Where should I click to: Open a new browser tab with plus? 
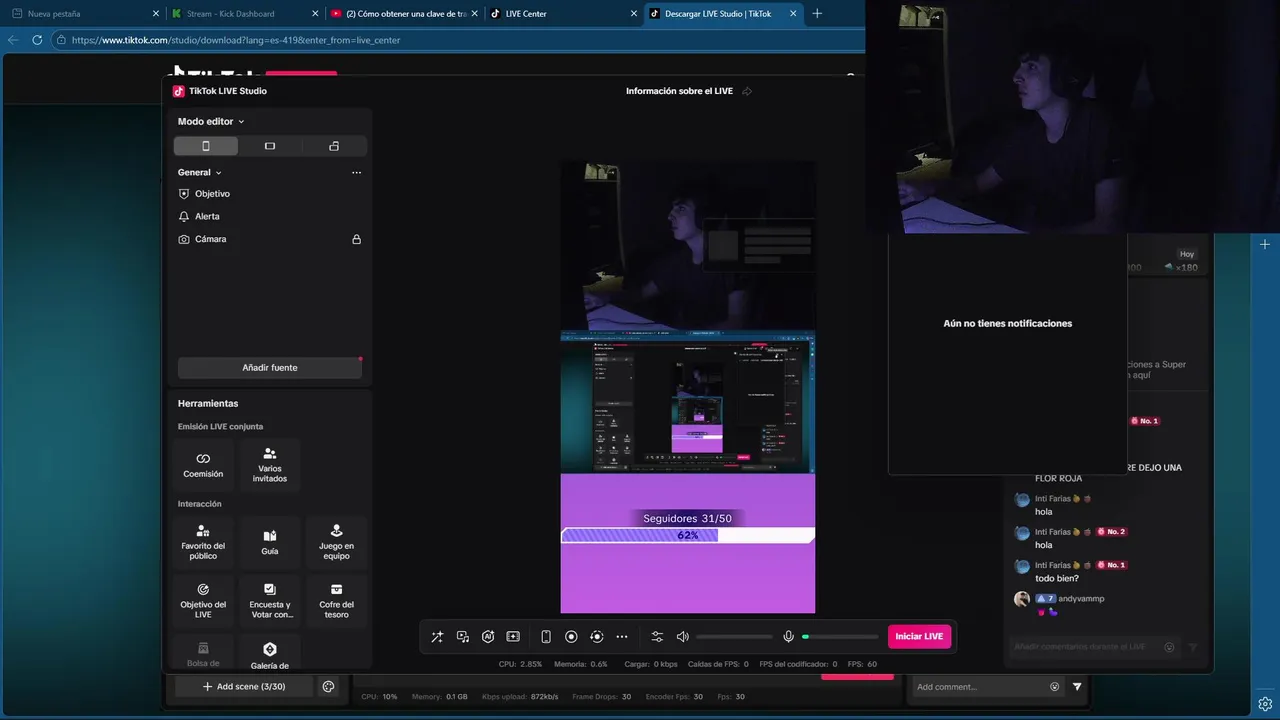tap(817, 14)
